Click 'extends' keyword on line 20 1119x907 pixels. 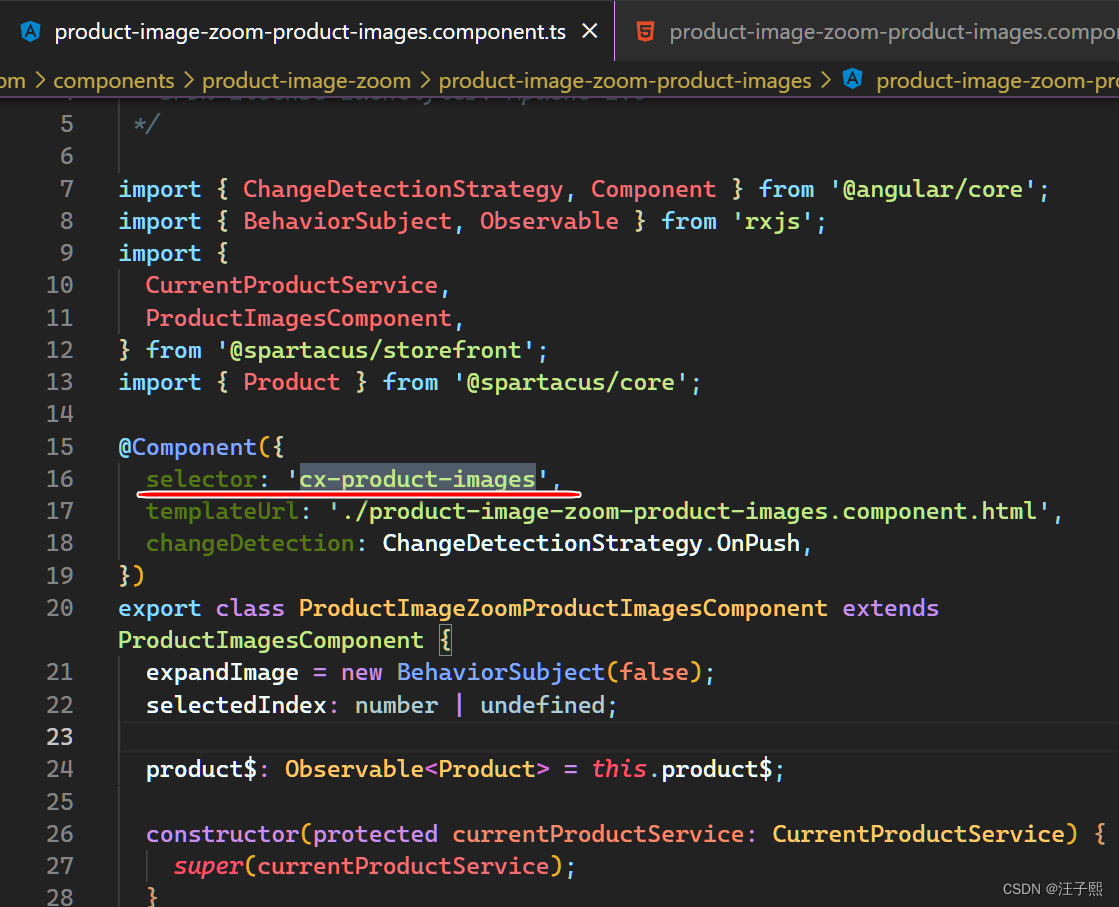(x=891, y=608)
